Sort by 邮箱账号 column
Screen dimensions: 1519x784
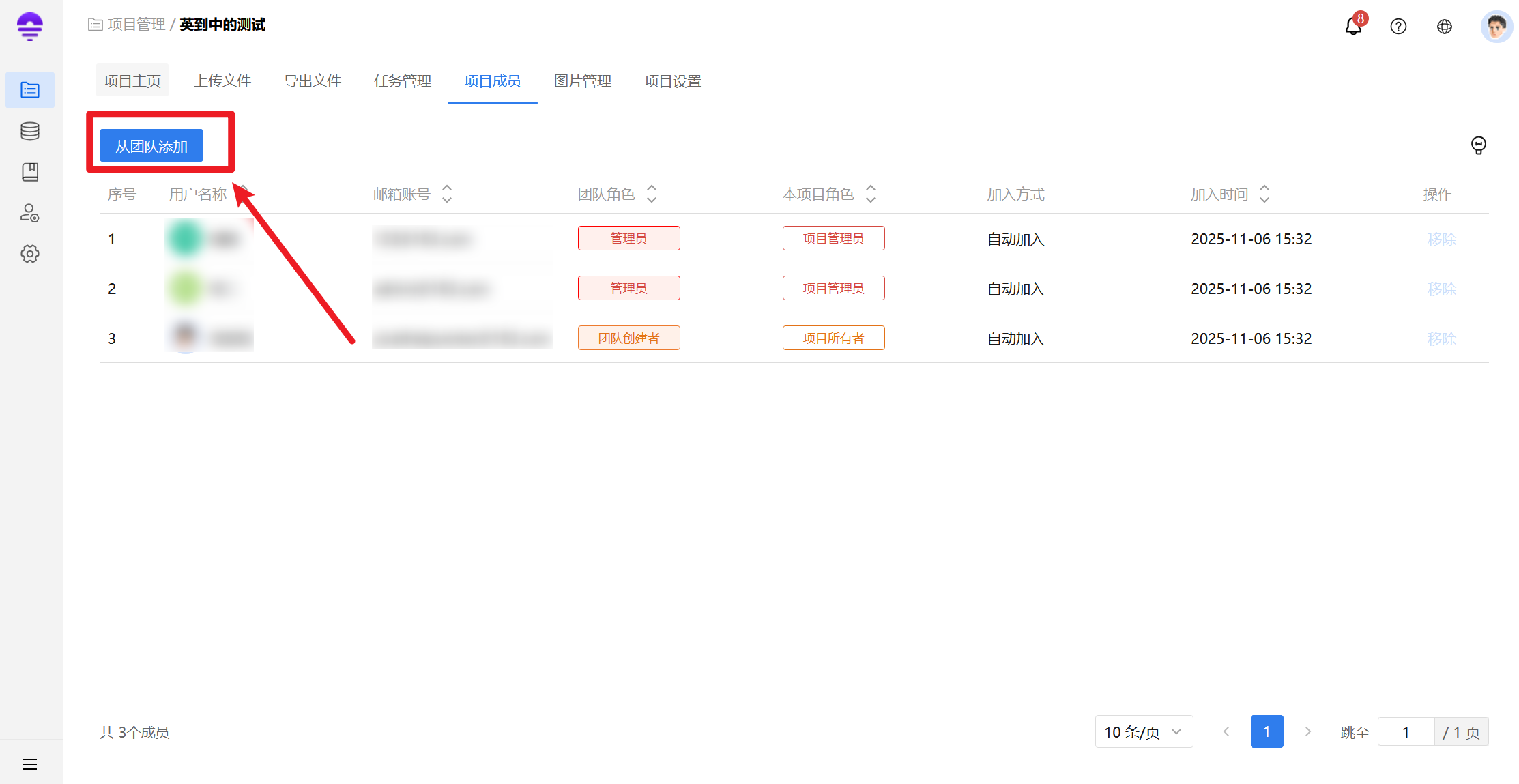point(447,194)
